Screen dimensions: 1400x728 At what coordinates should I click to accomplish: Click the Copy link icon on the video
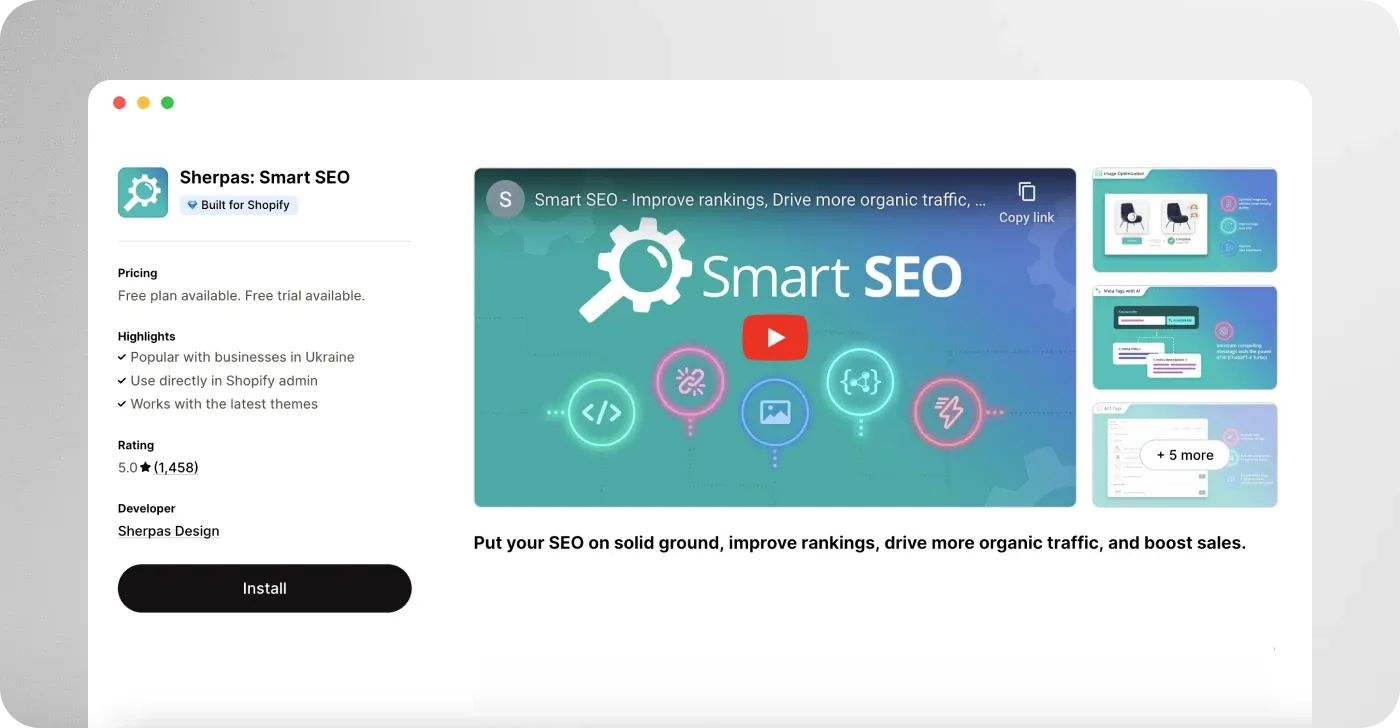click(1027, 190)
